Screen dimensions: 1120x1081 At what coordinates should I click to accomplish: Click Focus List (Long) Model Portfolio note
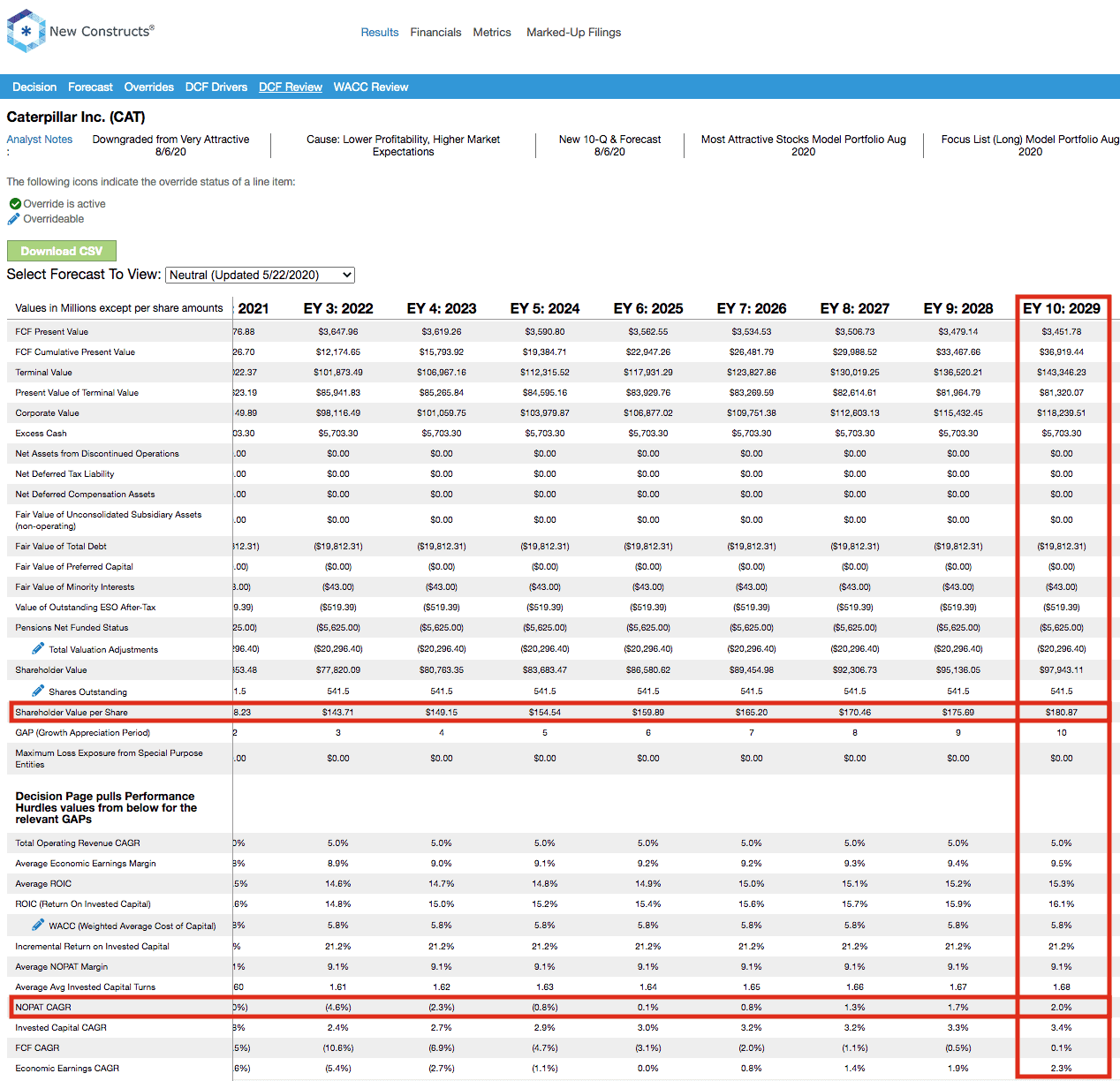1030,146
